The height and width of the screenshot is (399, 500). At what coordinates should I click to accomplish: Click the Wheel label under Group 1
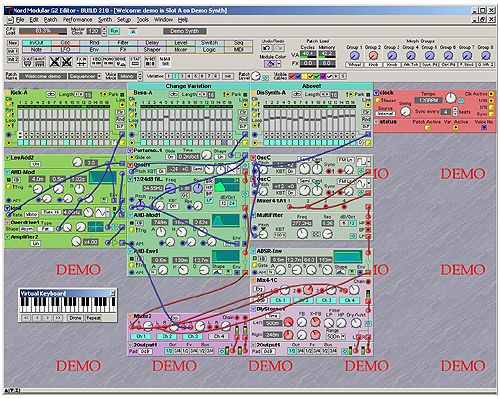coord(354,64)
